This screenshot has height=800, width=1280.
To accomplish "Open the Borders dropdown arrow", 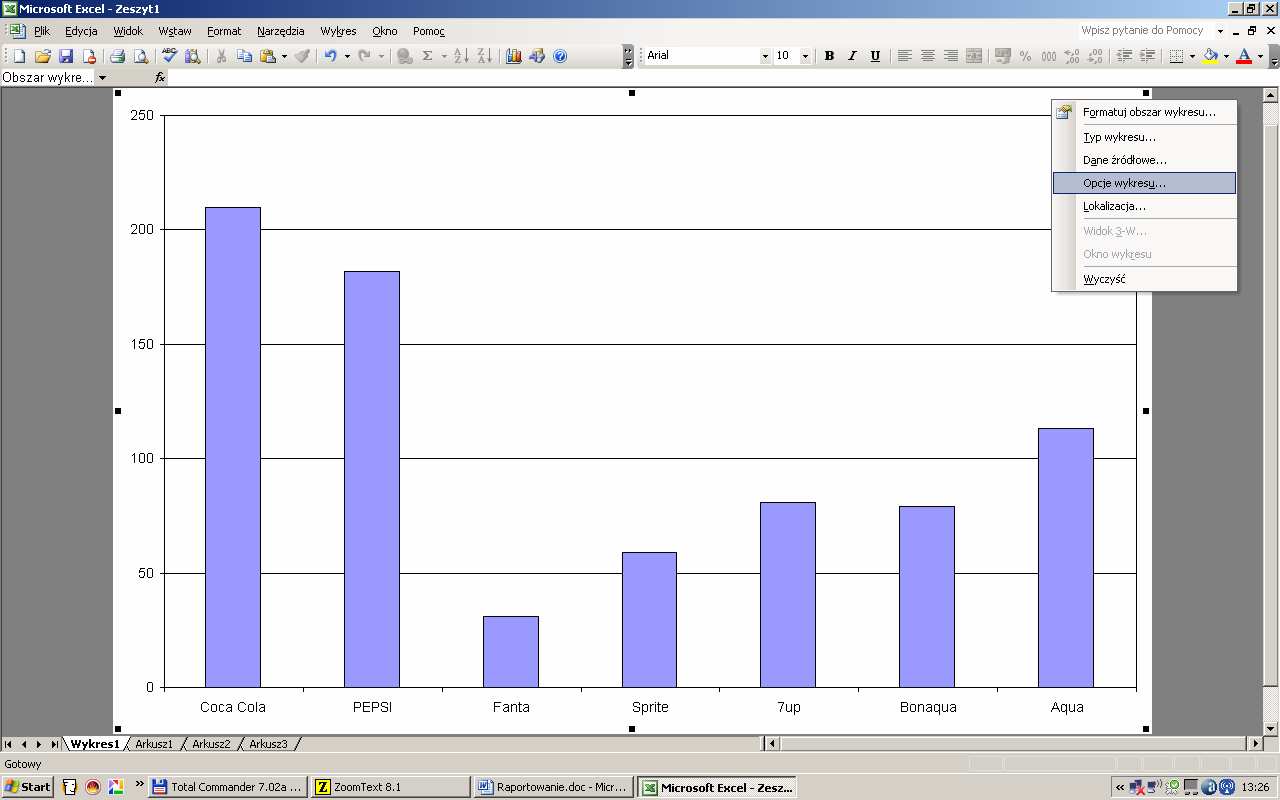I will 1193,56.
